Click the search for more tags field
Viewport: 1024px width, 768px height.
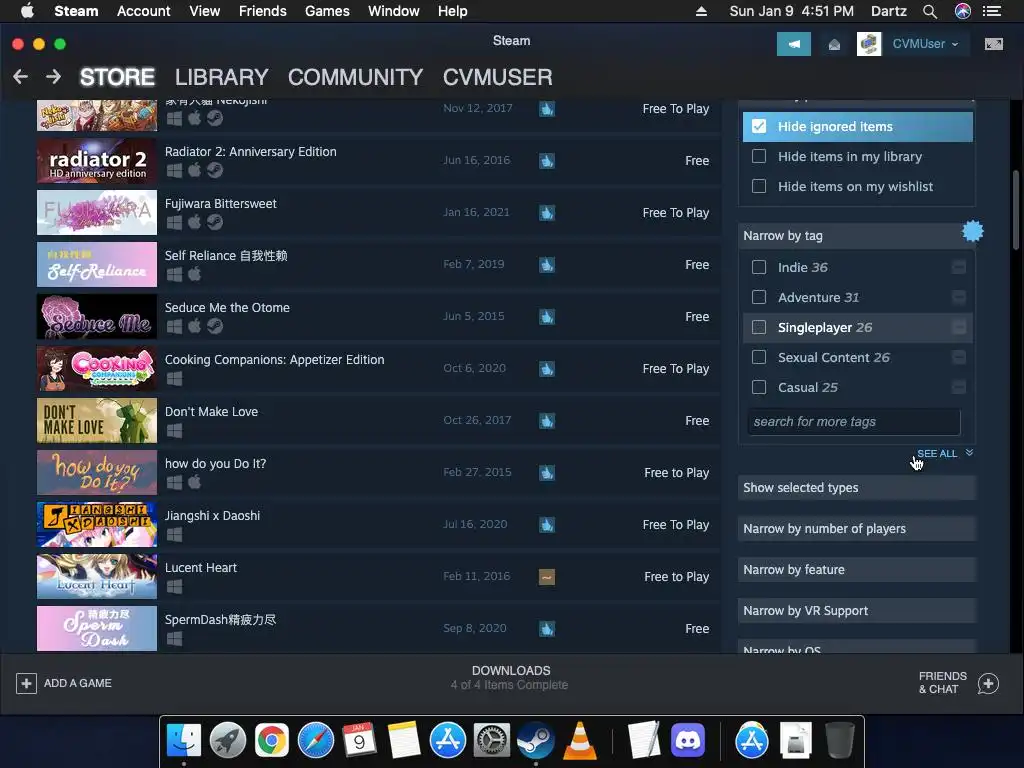(854, 422)
